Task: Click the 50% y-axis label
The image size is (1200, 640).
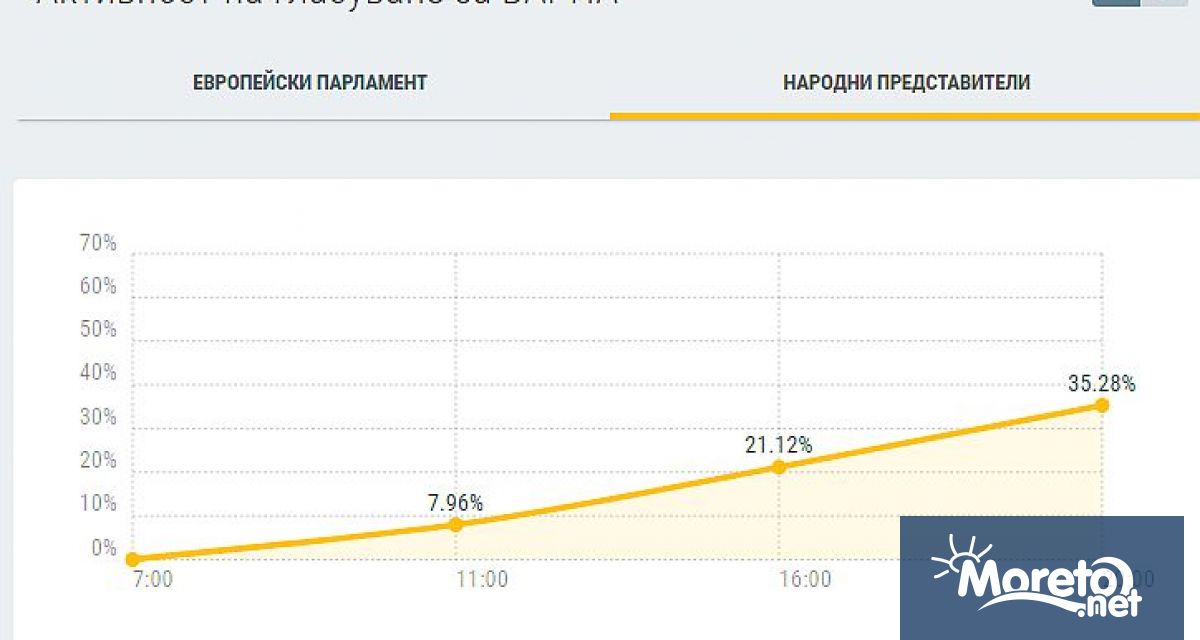Action: click(x=98, y=329)
